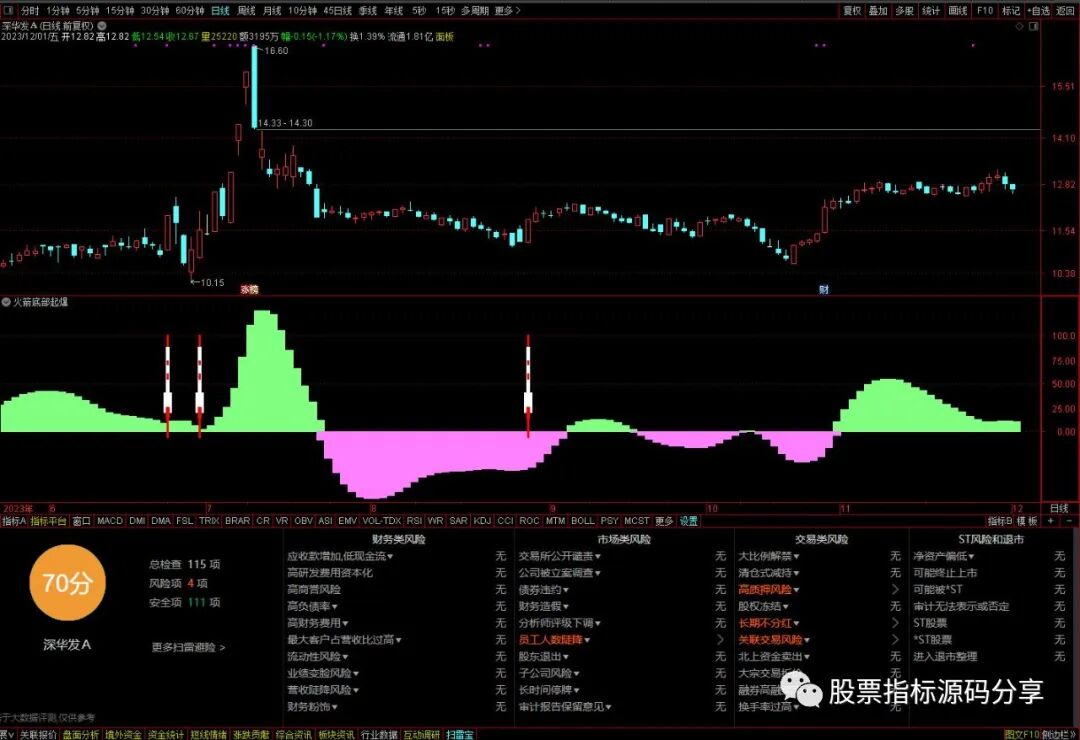This screenshot has width=1080, height=740.
Task: Click the 财 marker on the price chart
Action: click(824, 289)
